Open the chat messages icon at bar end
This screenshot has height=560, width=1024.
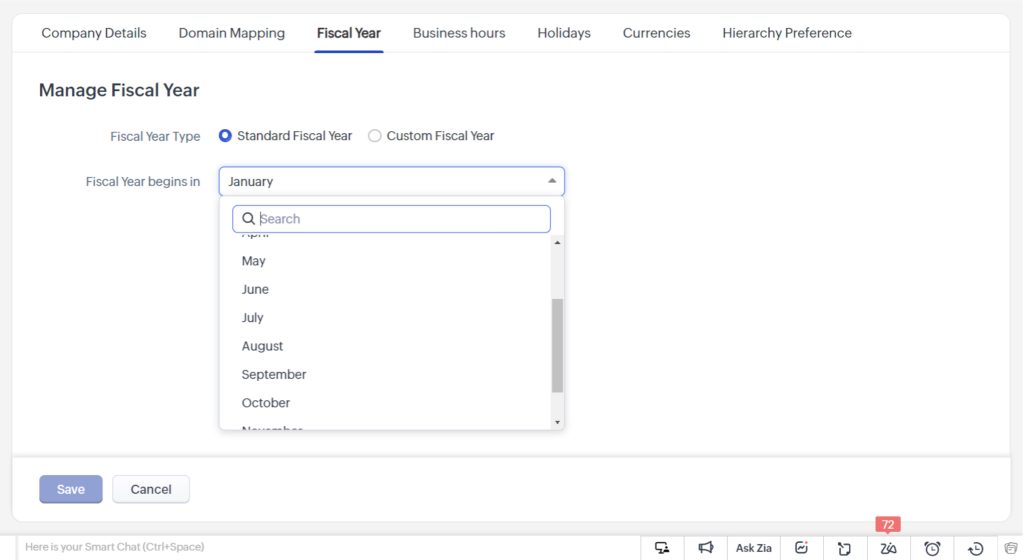coord(1012,548)
